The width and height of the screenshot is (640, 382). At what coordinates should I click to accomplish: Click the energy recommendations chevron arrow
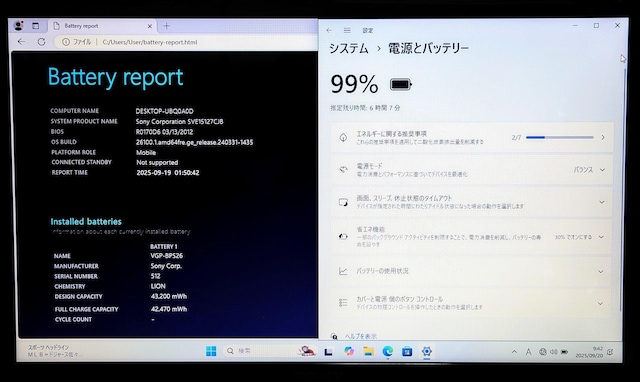(603, 138)
